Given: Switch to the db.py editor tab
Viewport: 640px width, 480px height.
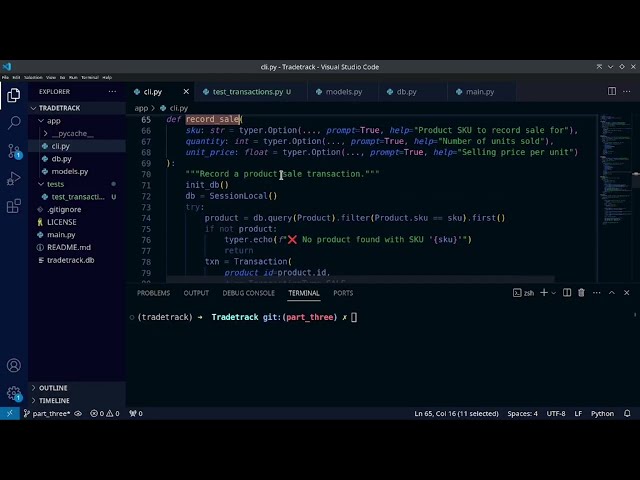Looking at the screenshot, I should (x=412, y=92).
